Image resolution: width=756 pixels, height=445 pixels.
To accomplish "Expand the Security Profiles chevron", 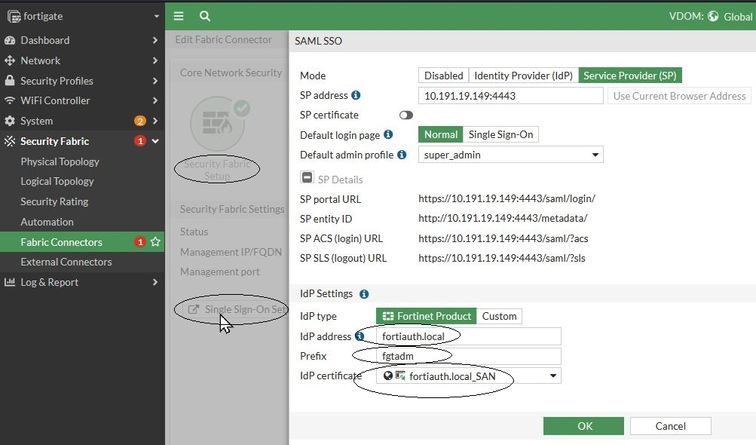I will click(155, 81).
